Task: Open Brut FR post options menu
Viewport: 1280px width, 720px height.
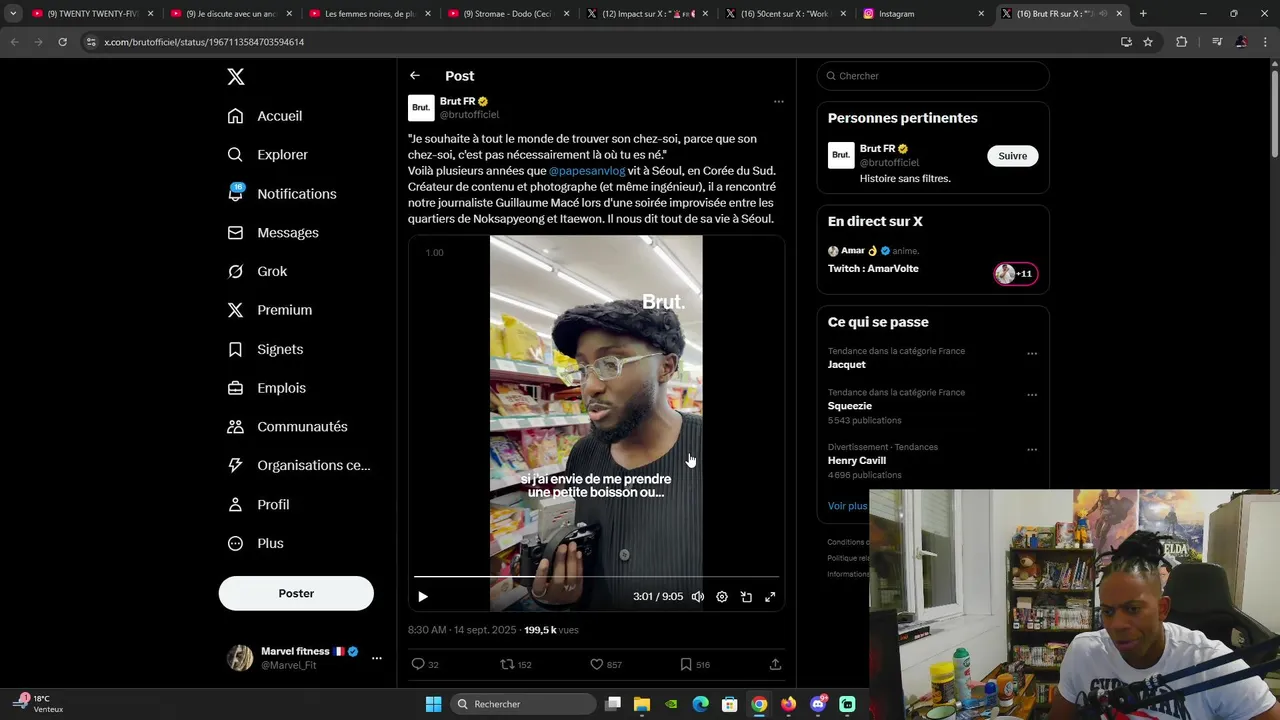Action: click(778, 101)
